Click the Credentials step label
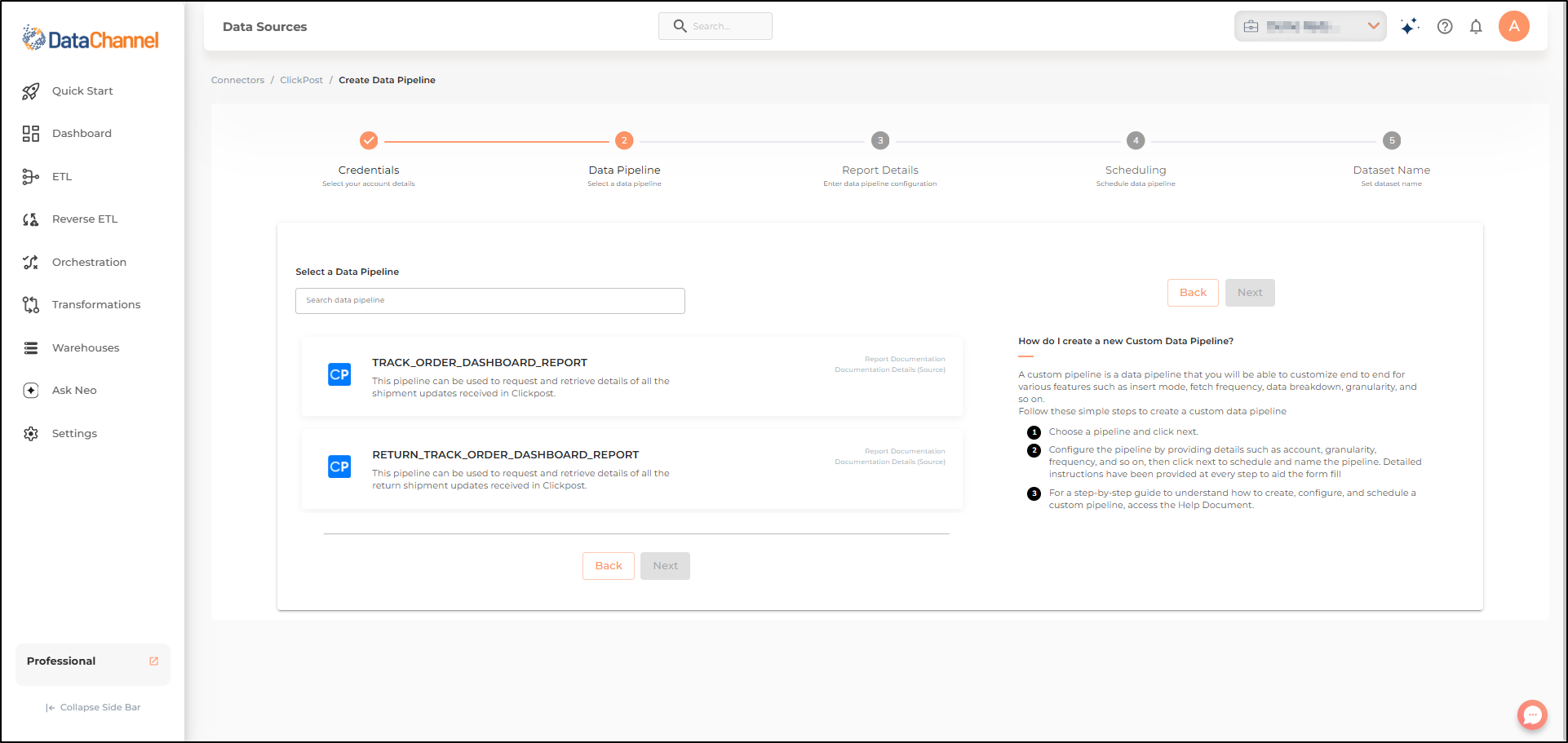Image resolution: width=1568 pixels, height=743 pixels. tap(369, 170)
